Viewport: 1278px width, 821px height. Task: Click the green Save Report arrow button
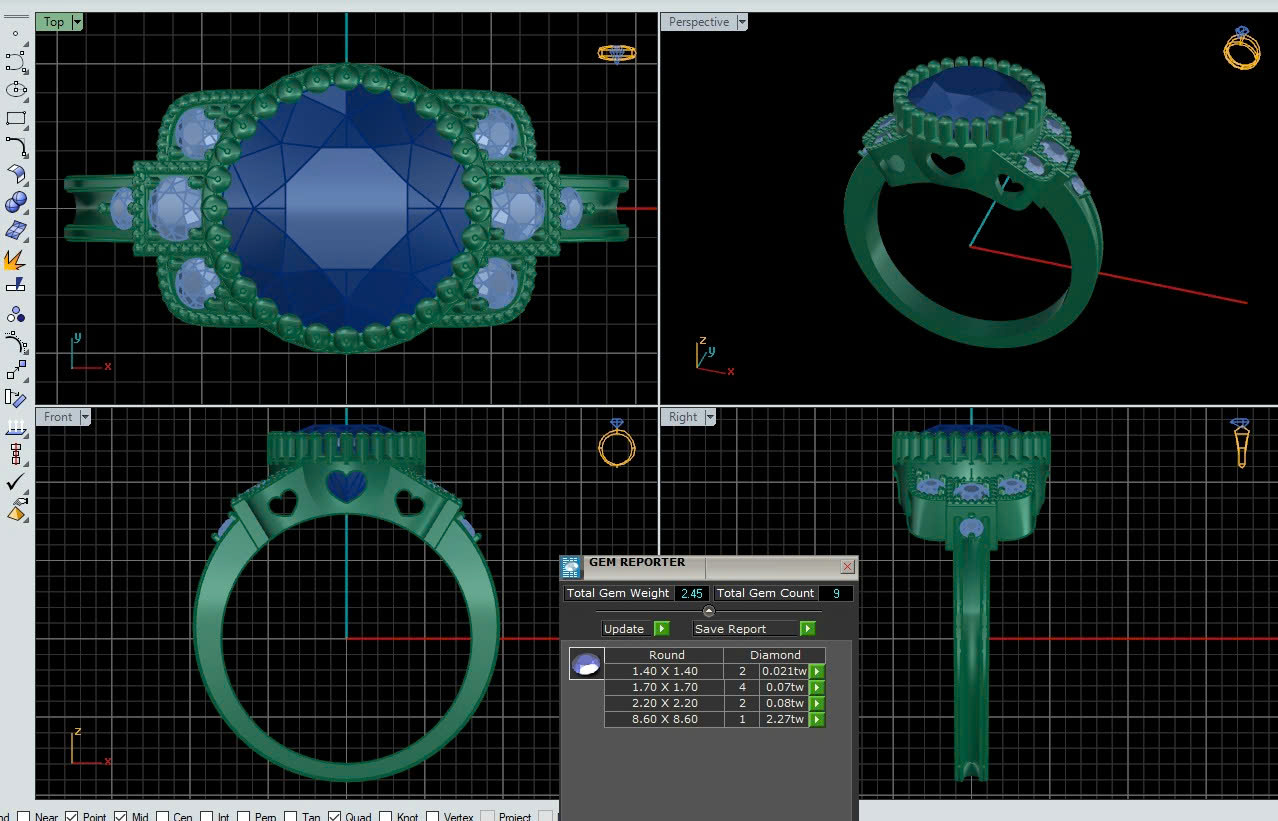coord(807,629)
